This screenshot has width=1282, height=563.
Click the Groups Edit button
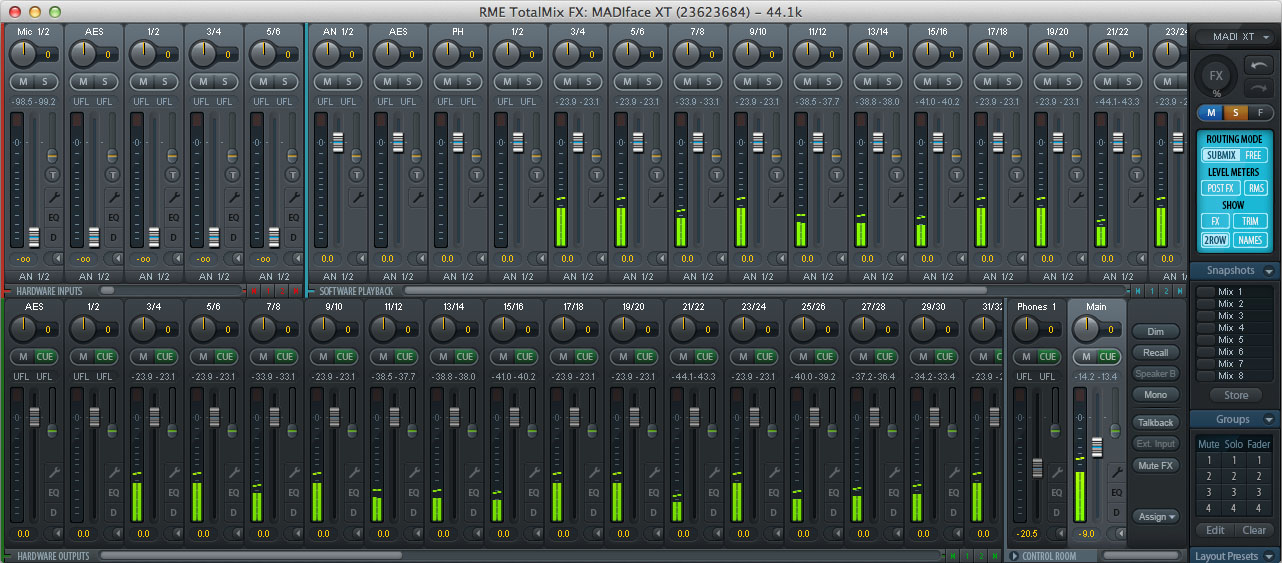tap(1215, 530)
